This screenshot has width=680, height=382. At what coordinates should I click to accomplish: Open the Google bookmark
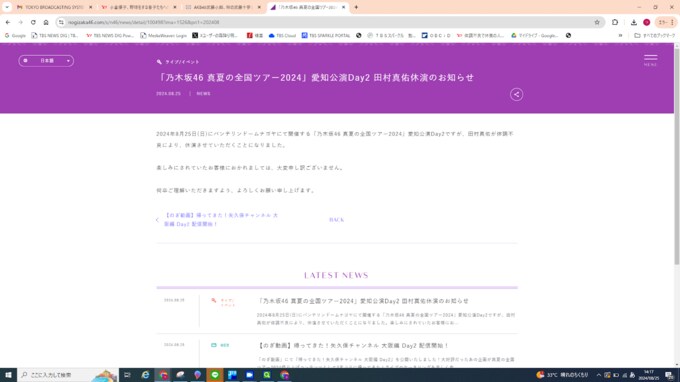pos(15,36)
